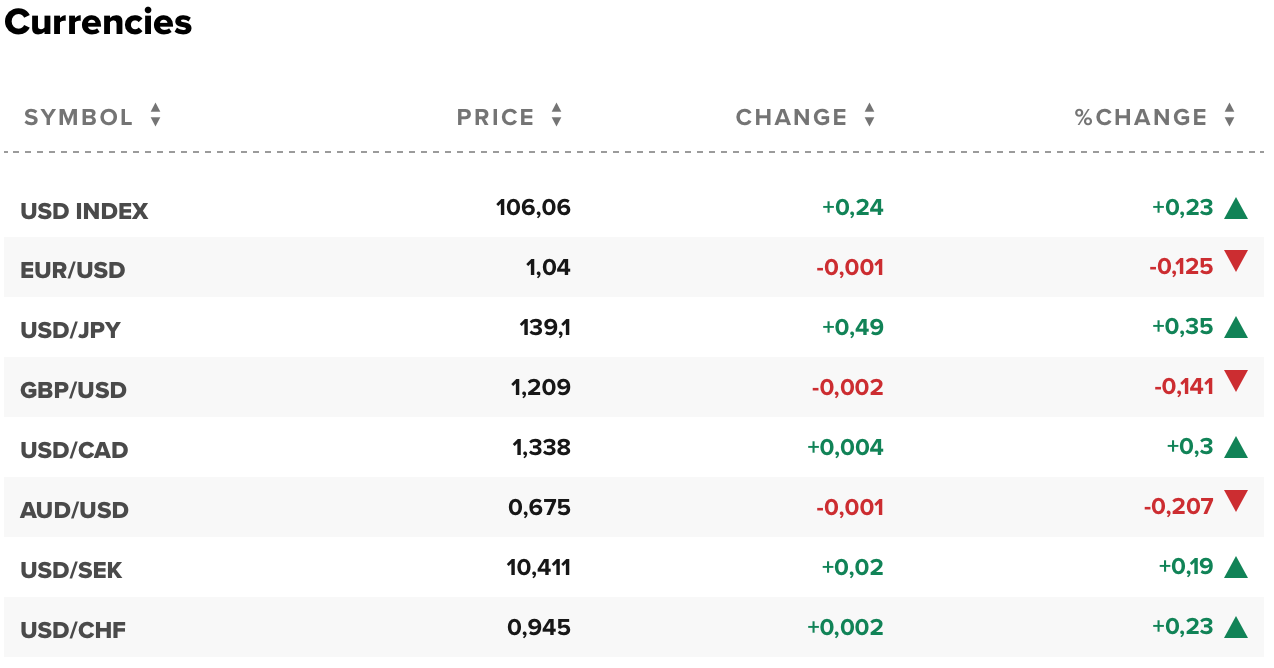Click the sort arrows beside PRICE header
The width and height of the screenshot is (1274, 668).
(x=556, y=116)
